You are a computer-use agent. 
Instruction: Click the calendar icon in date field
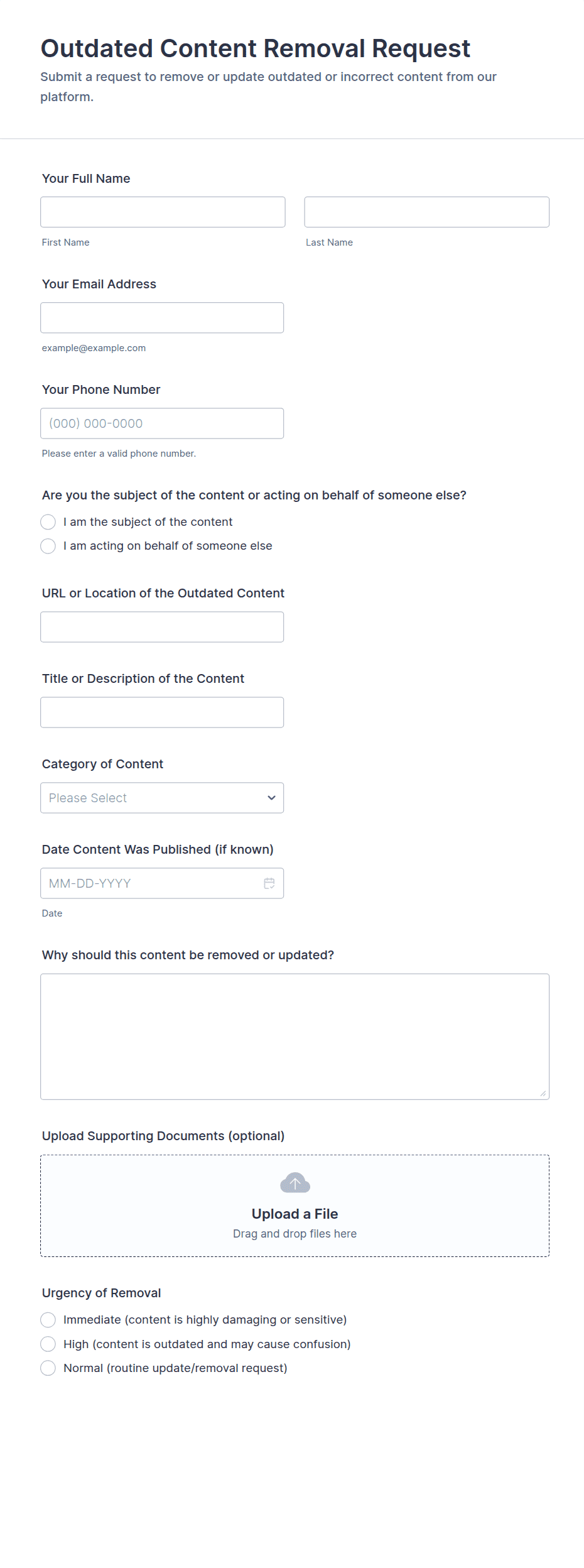coord(269,883)
